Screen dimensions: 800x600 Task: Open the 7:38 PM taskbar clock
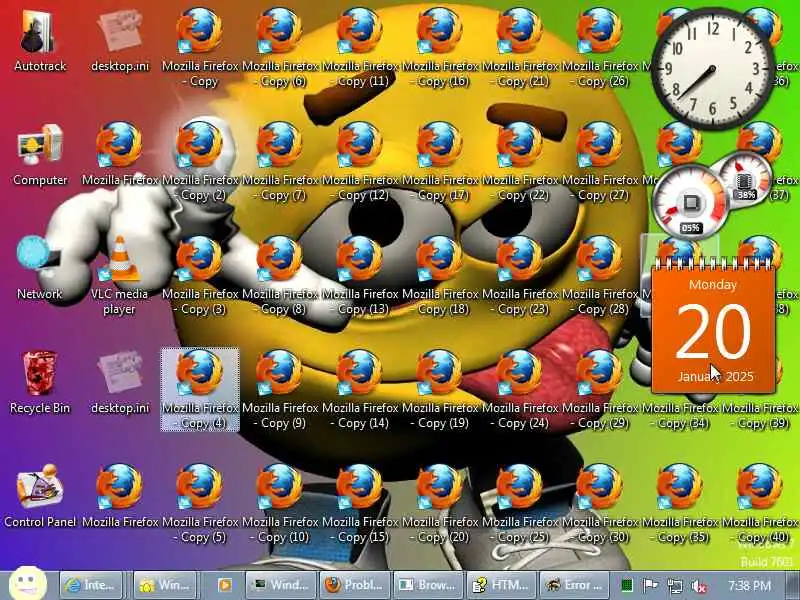pos(749,585)
